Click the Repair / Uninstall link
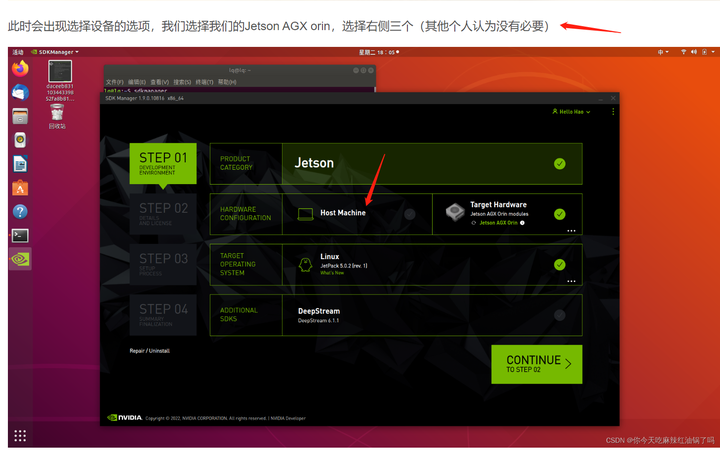720x459 pixels. [x=150, y=351]
